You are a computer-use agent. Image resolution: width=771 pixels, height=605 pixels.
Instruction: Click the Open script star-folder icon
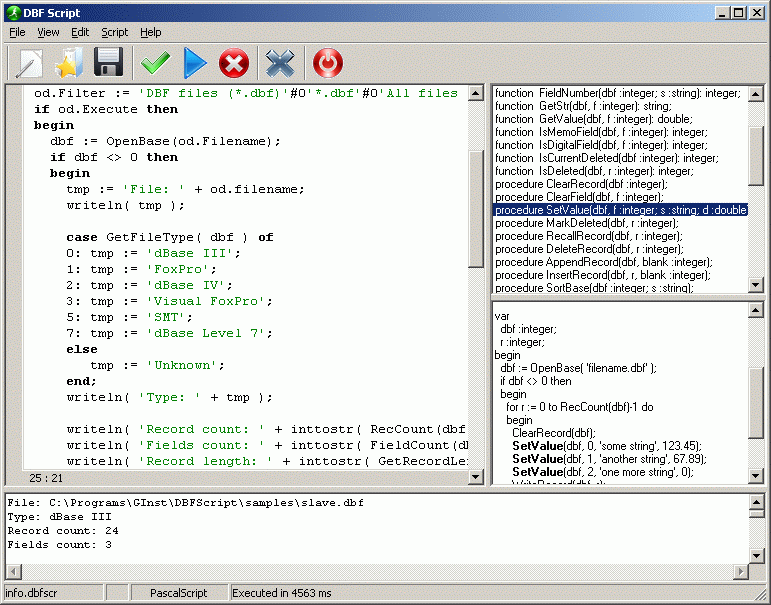pos(69,63)
